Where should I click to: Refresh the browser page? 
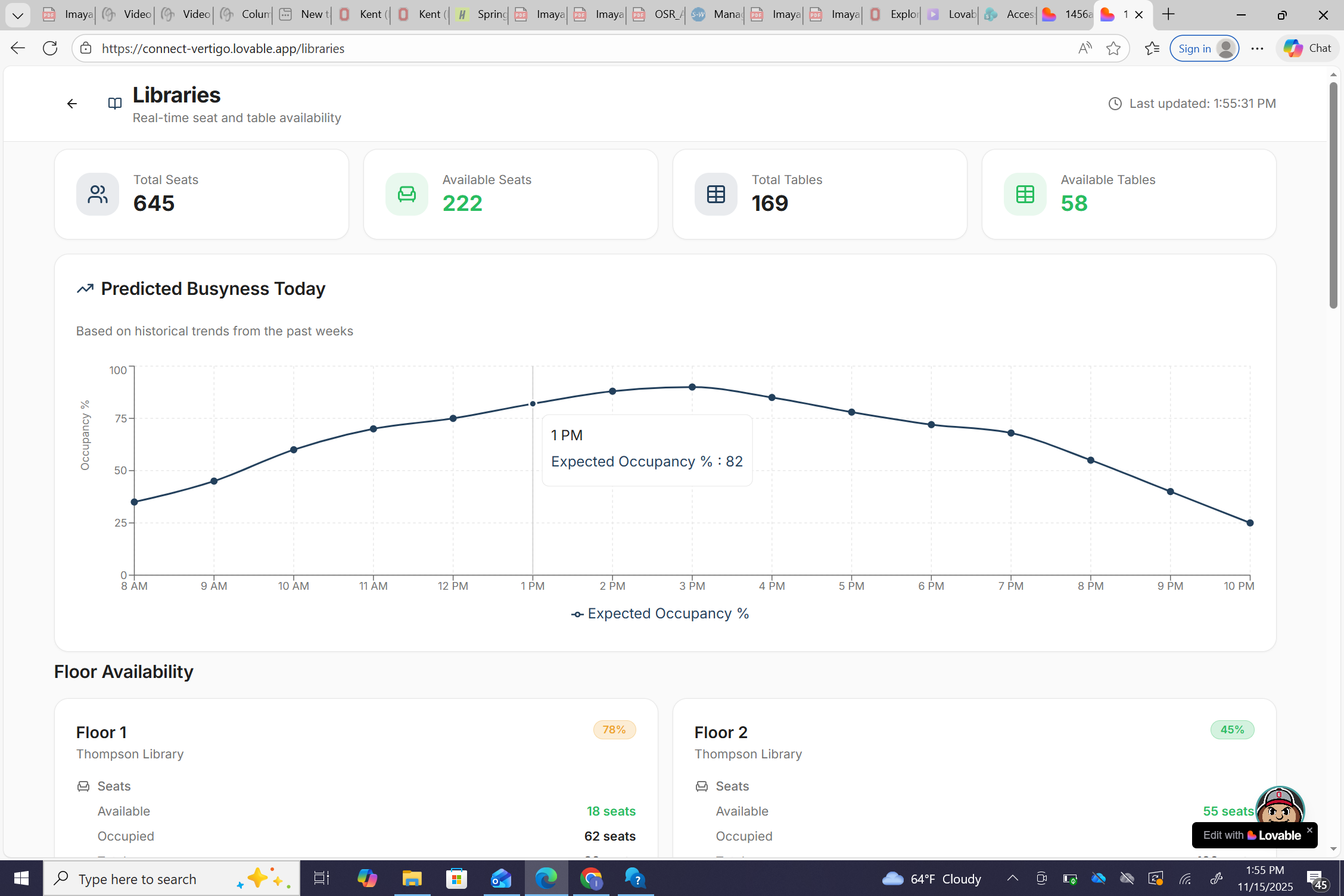coord(50,49)
